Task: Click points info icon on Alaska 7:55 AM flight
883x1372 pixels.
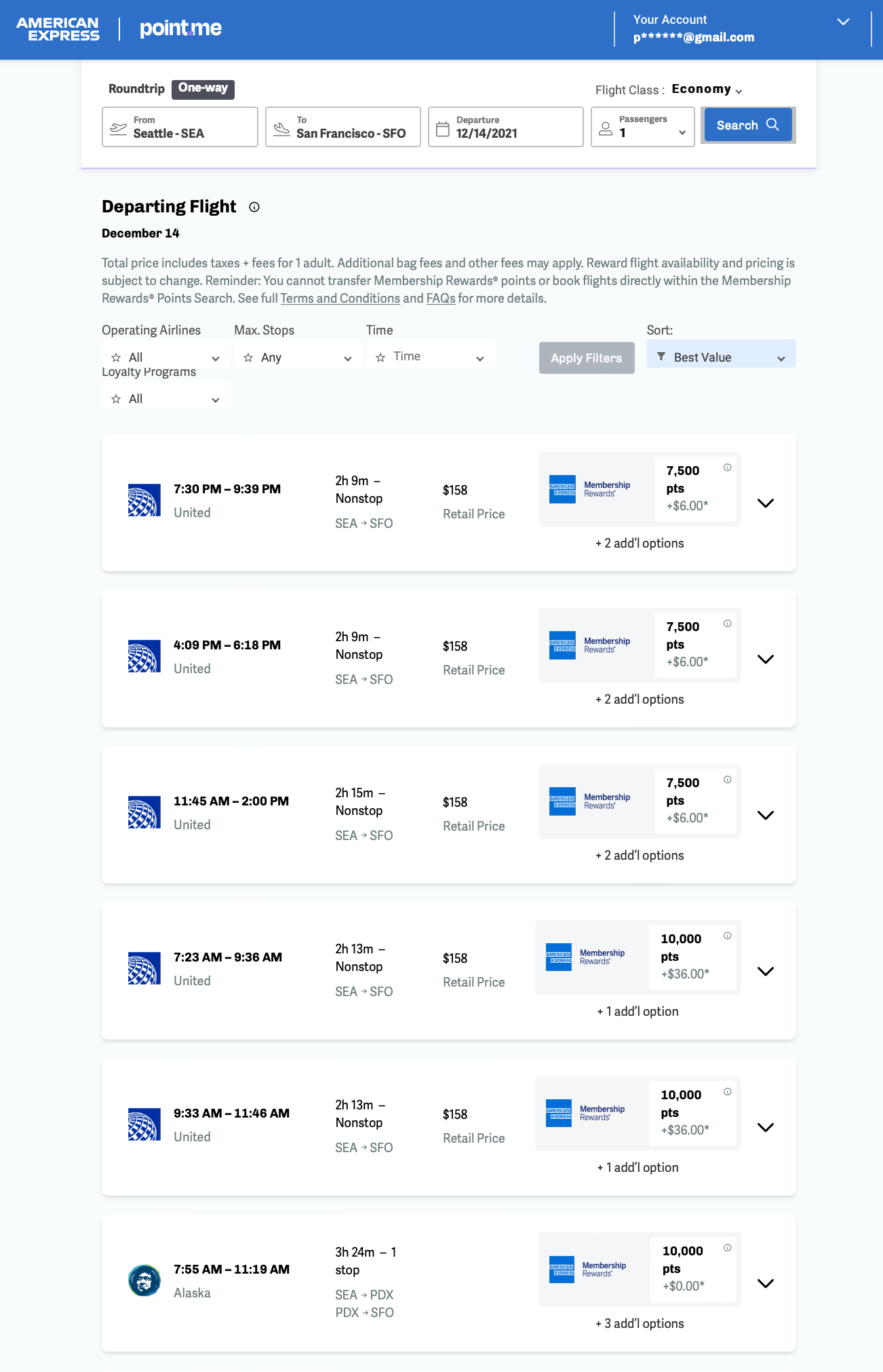Action: [728, 1248]
